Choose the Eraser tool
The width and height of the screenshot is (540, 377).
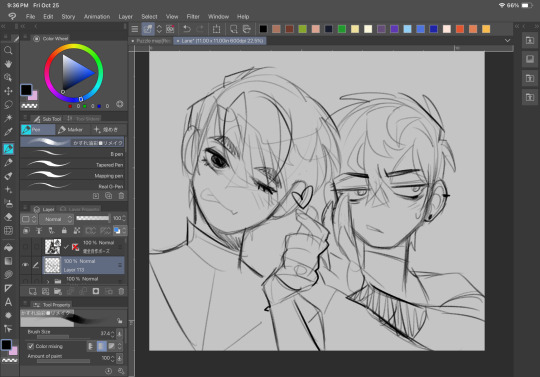pos(8,217)
